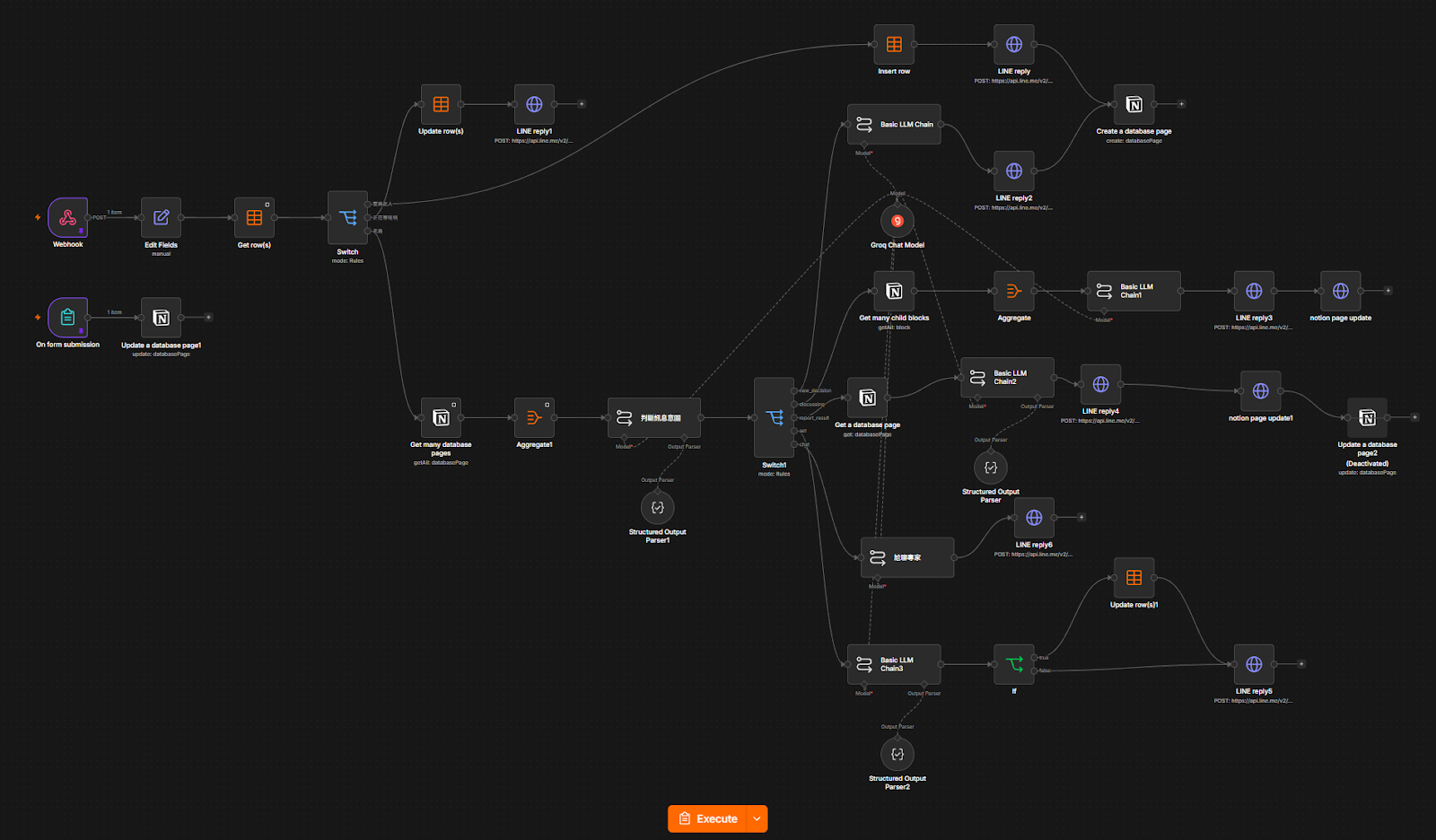The width and height of the screenshot is (1436, 840).
Task: Select the Update row(s)1 node
Action: tap(1134, 578)
